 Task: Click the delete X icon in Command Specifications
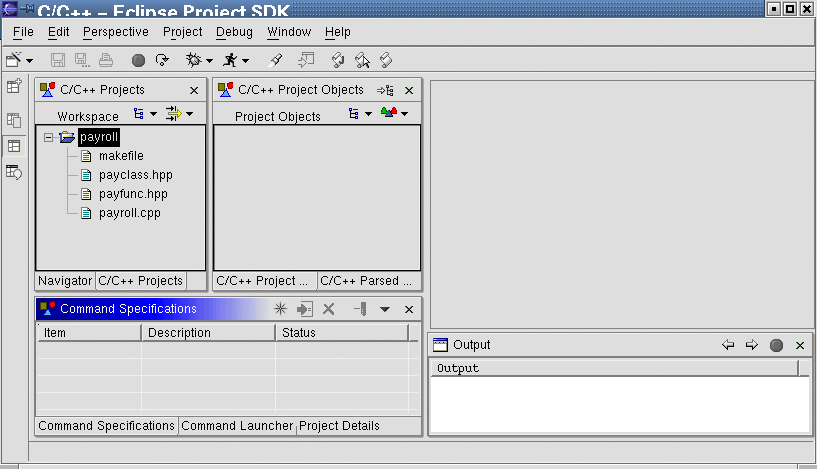pyautogui.click(x=328, y=309)
